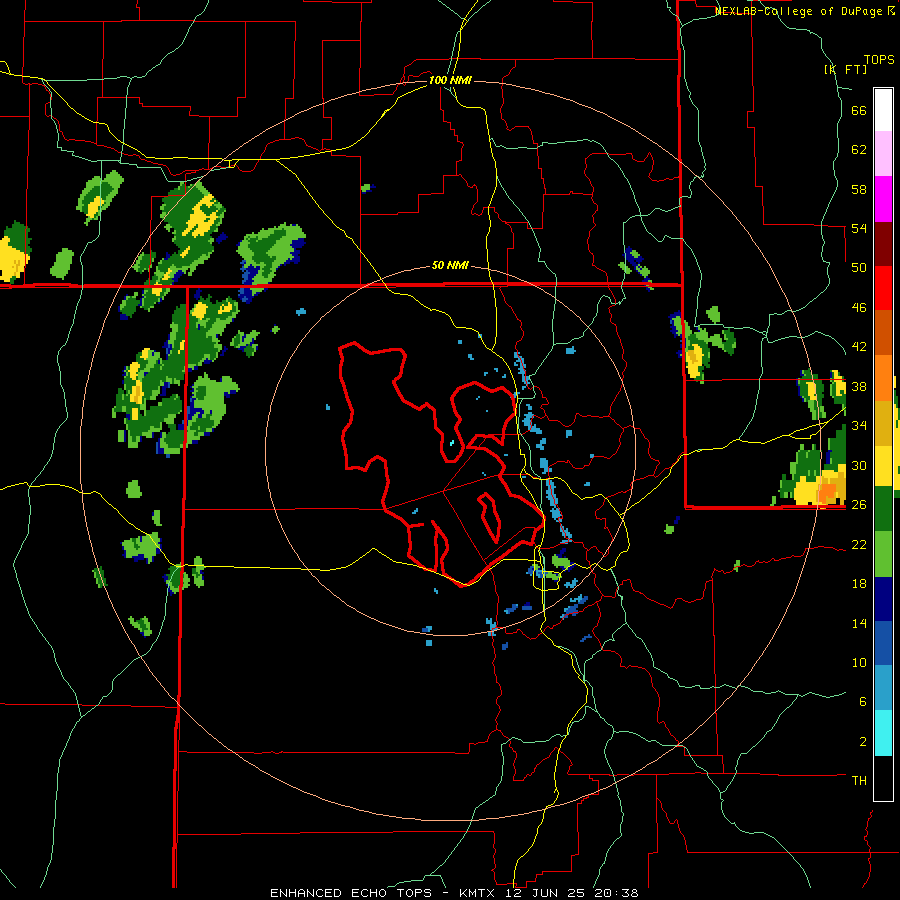Viewport: 900px width, 900px height.
Task: Click the burnt orange legend swatch
Action: (883, 332)
